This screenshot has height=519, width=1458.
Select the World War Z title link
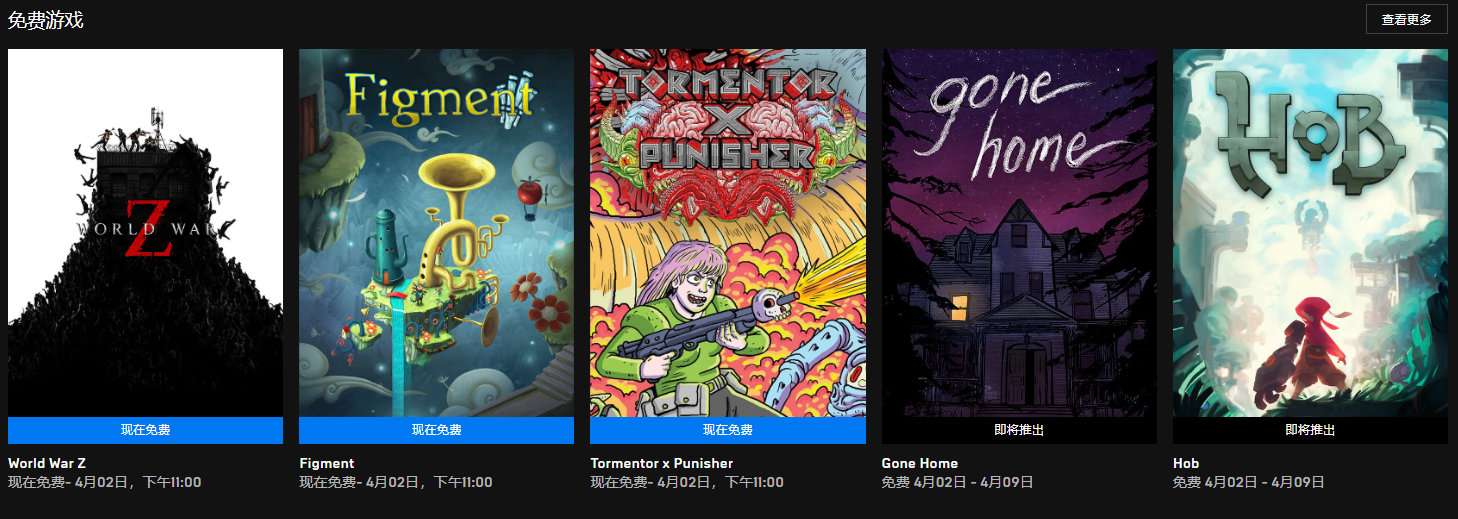tap(47, 463)
